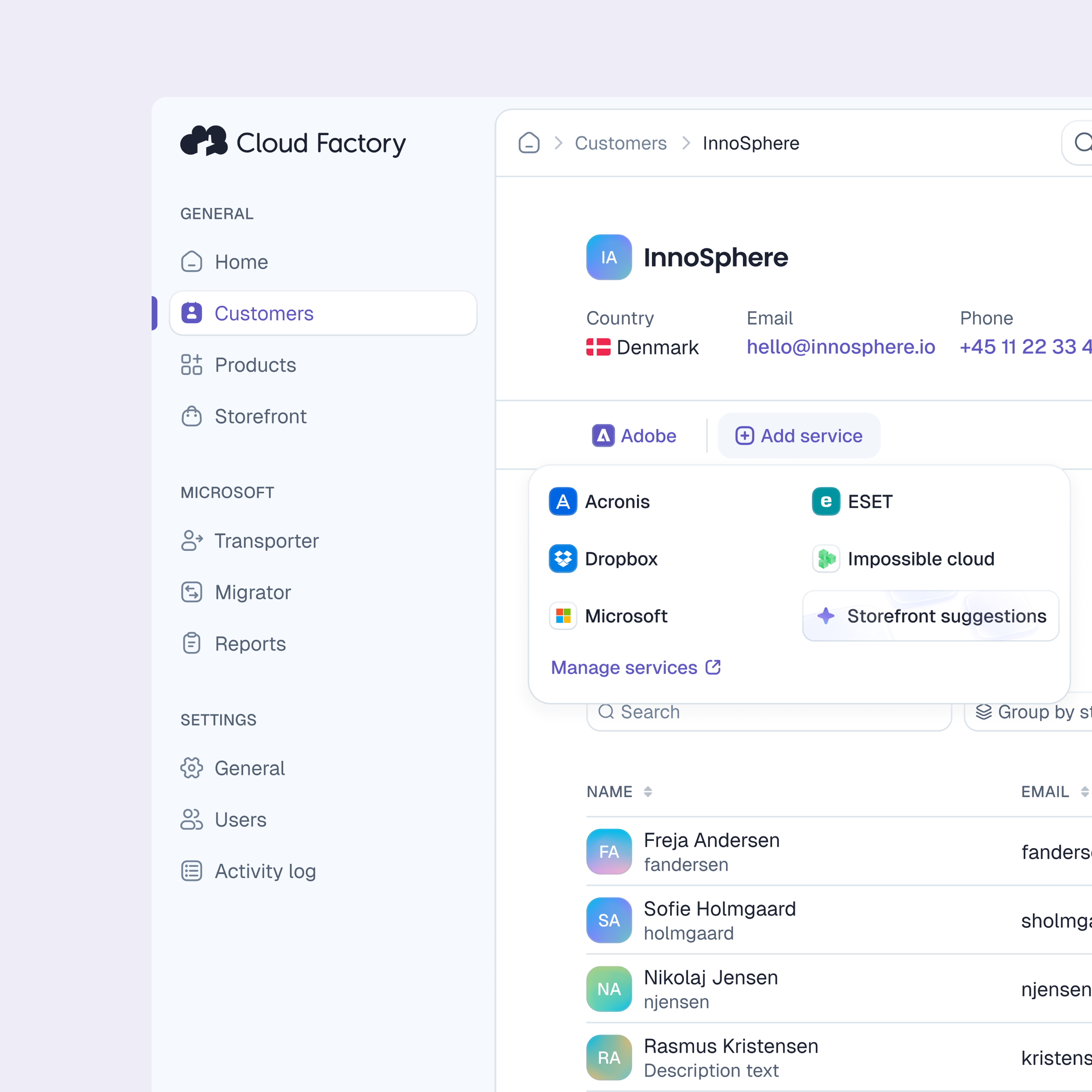Go to Products in the sidebar

click(323, 364)
